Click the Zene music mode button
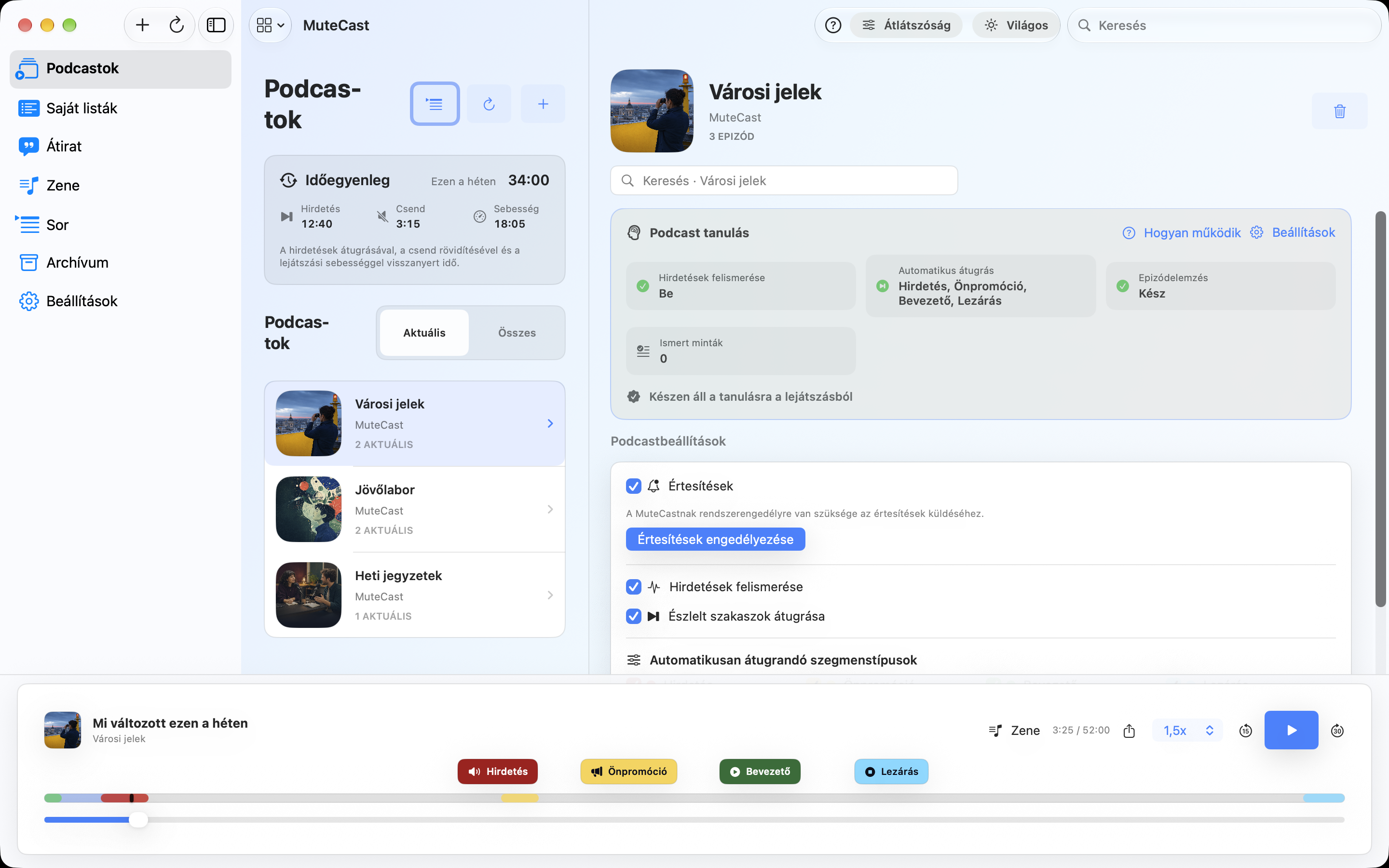This screenshot has width=1389, height=868. 1014,730
